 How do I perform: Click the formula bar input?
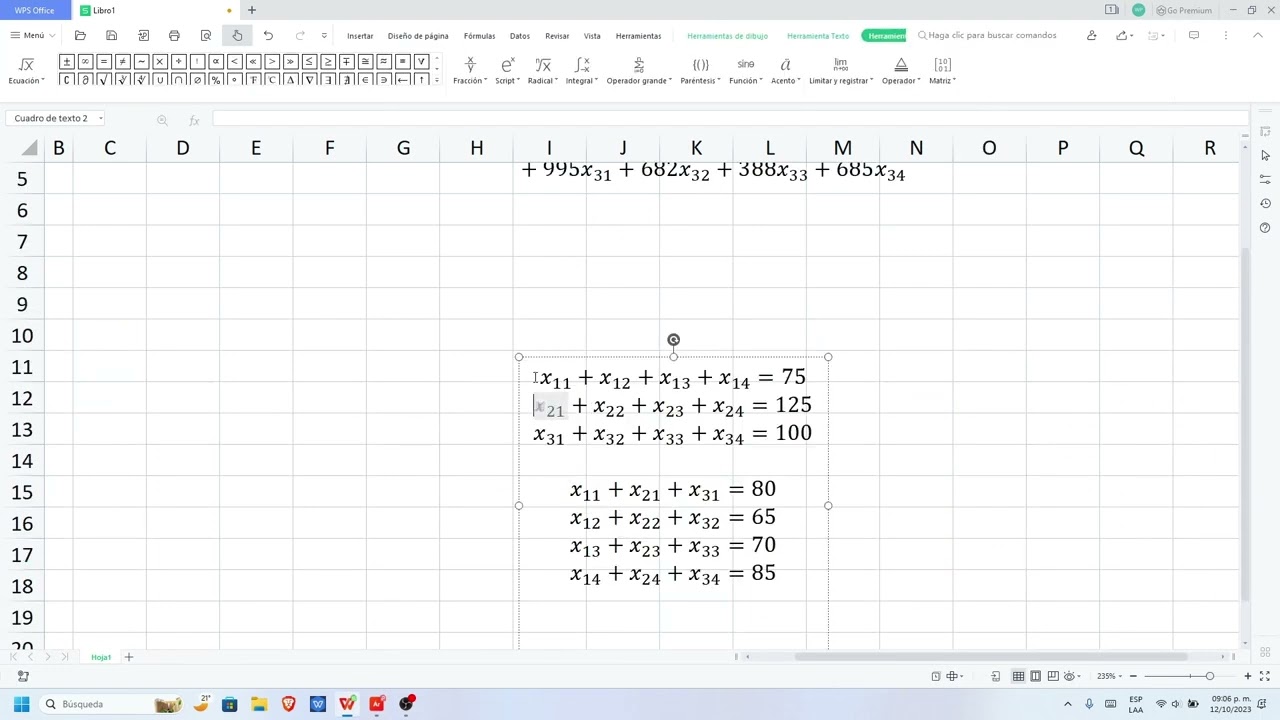click(x=730, y=119)
